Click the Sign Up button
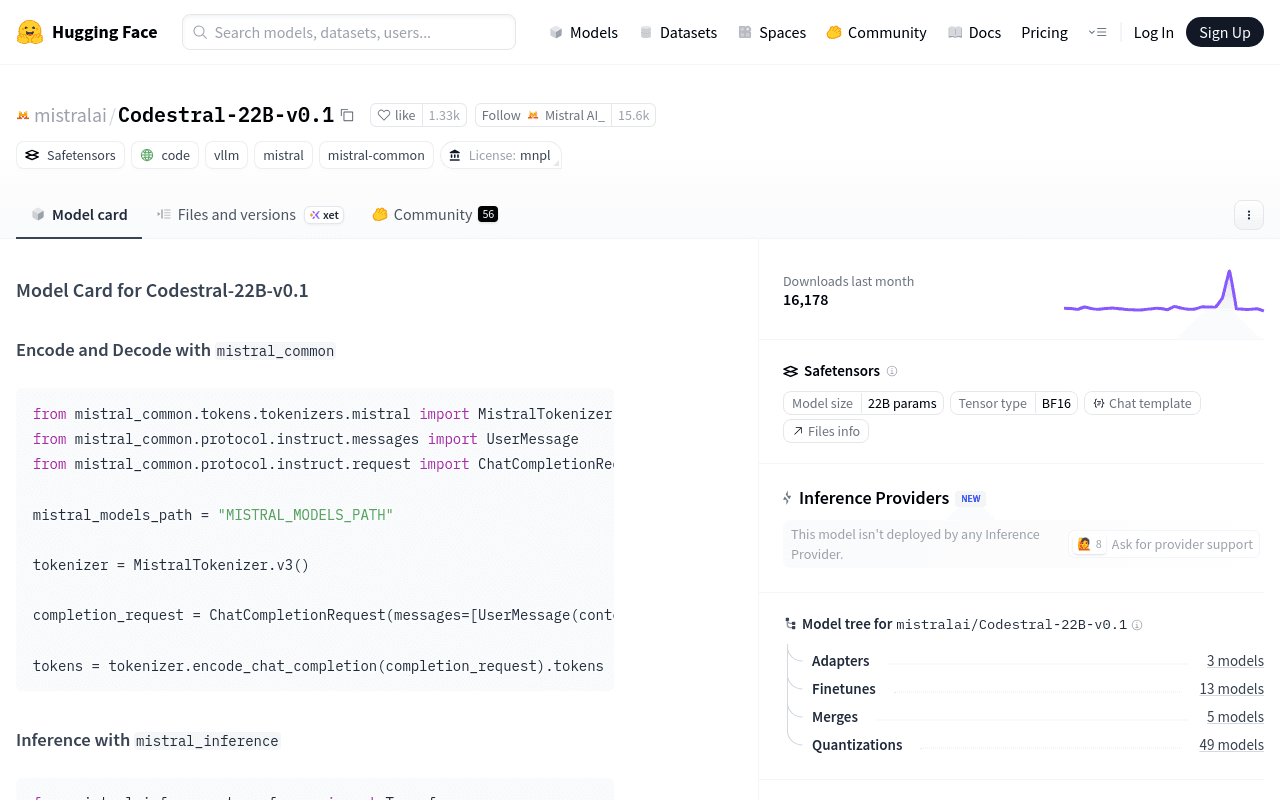Image resolution: width=1280 pixels, height=800 pixels. click(1225, 32)
